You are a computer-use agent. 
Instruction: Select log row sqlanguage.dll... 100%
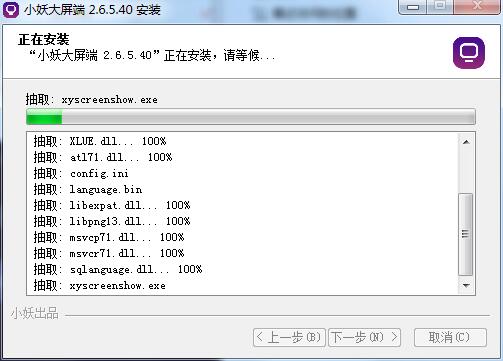pos(118,269)
